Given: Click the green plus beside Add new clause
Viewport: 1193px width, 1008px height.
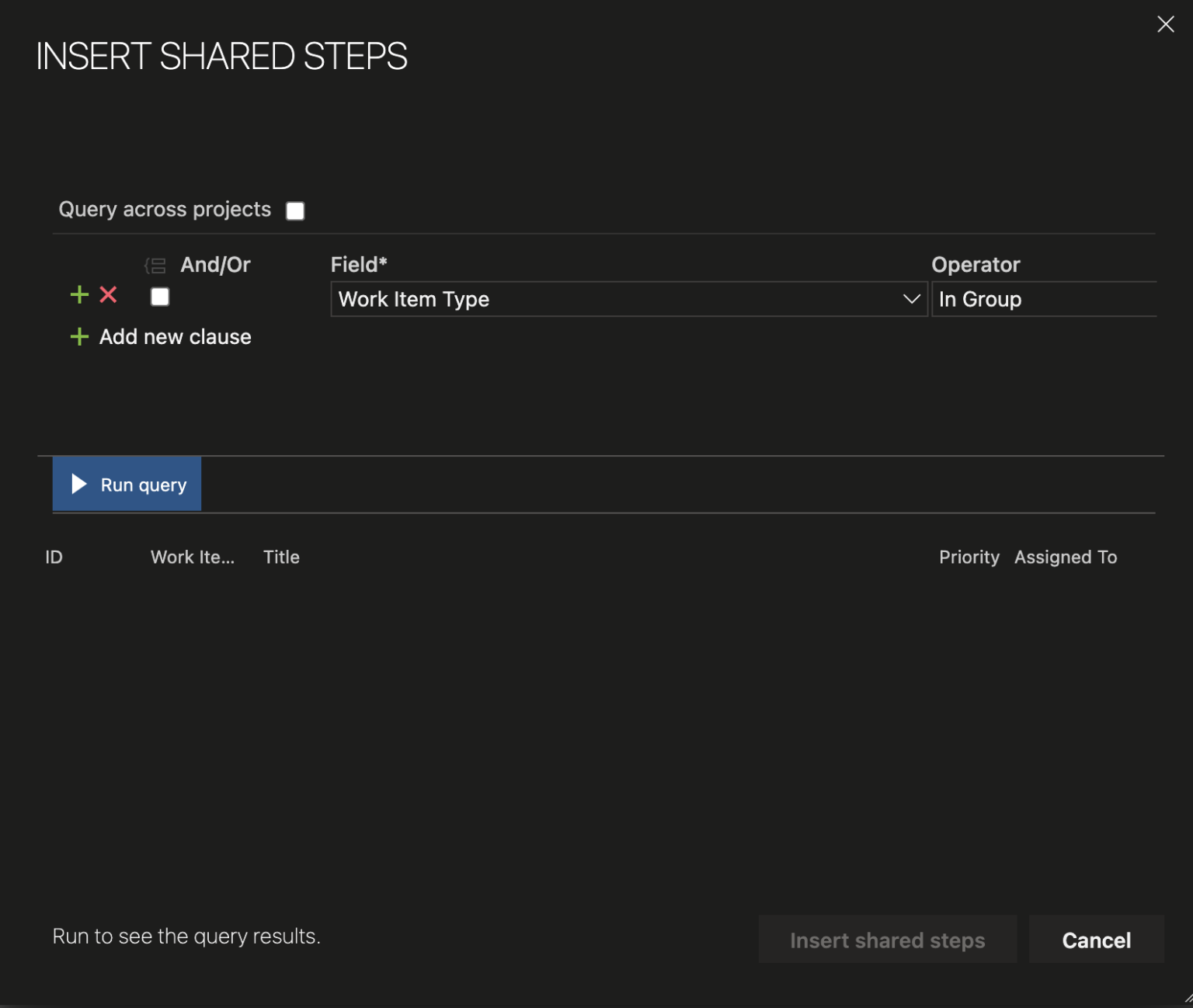Looking at the screenshot, I should 79,337.
